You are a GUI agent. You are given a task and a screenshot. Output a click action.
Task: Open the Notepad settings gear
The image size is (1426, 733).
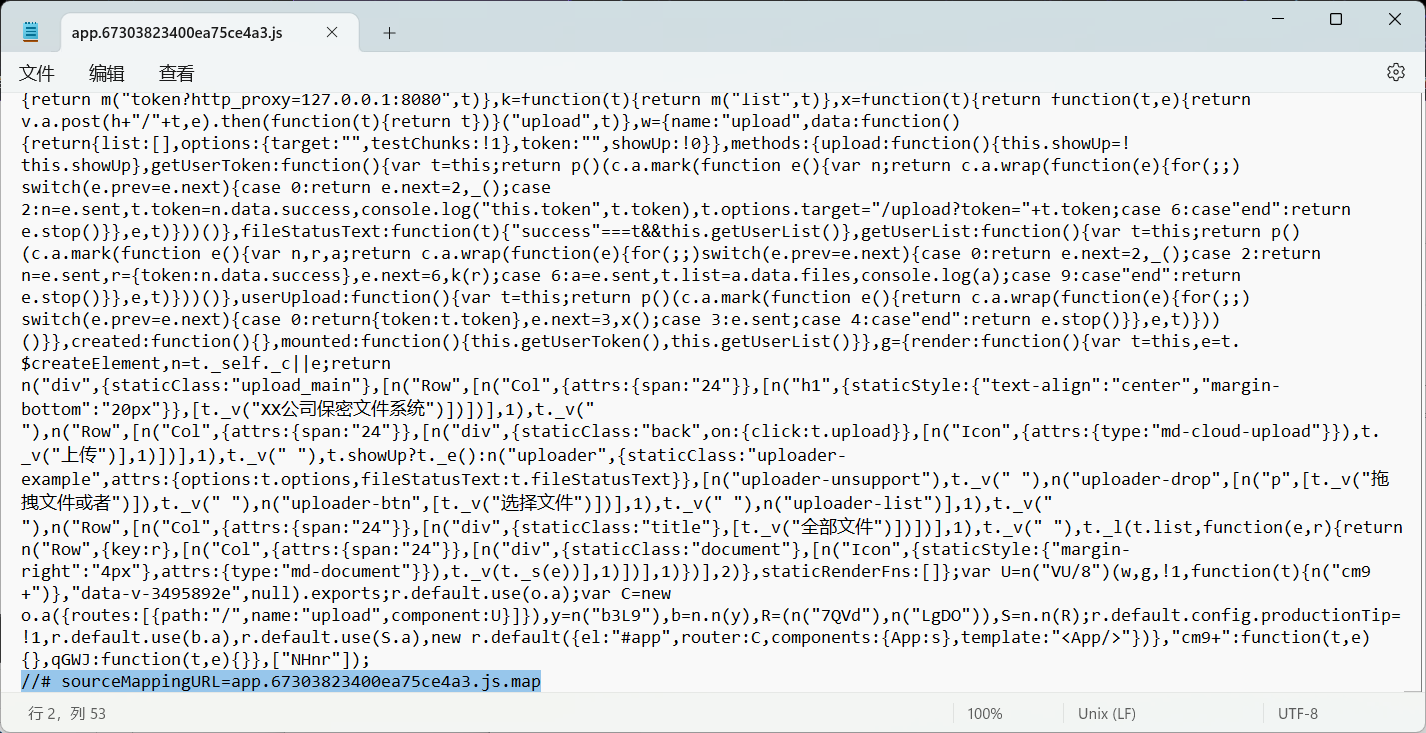[x=1396, y=72]
